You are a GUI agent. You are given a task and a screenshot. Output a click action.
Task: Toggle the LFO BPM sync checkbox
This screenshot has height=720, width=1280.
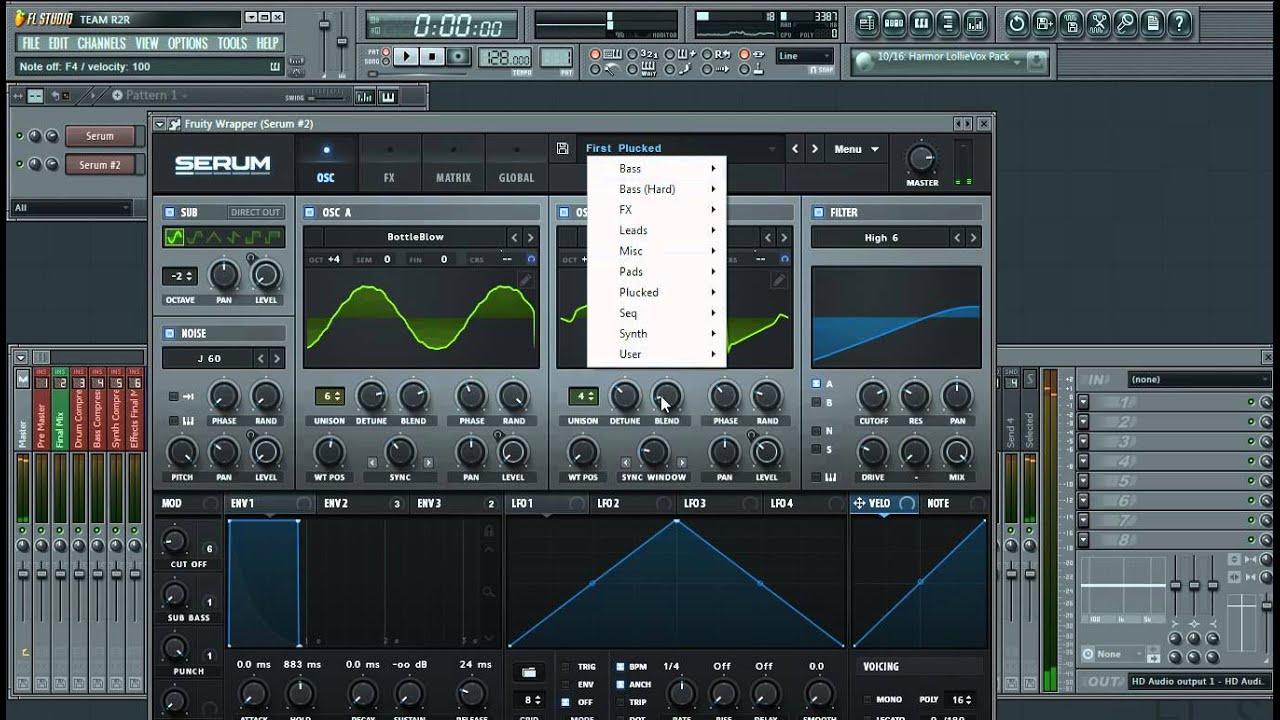tap(620, 666)
